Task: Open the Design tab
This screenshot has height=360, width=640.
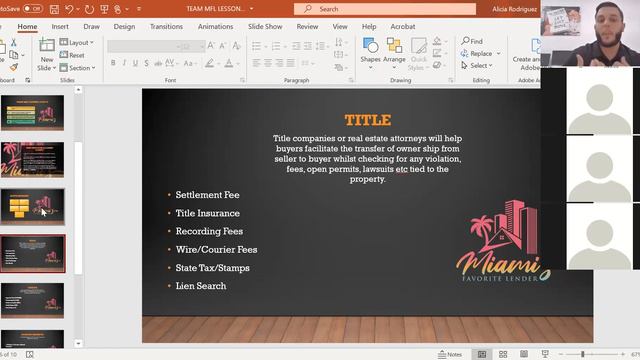Action: (x=124, y=27)
